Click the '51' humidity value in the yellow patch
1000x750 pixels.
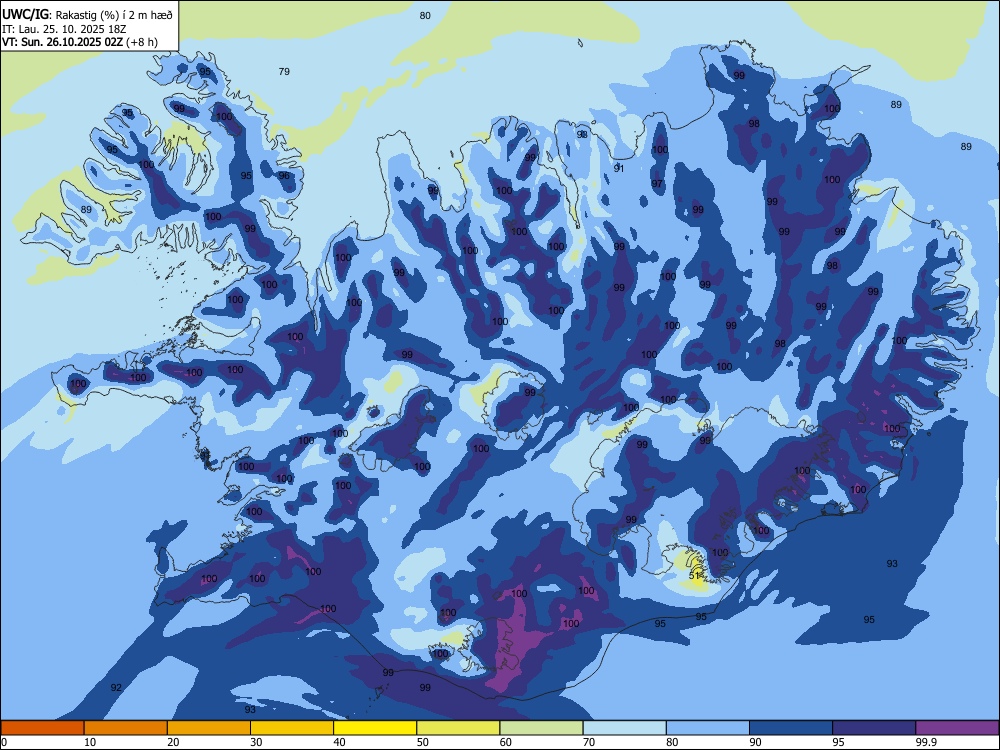pos(695,575)
